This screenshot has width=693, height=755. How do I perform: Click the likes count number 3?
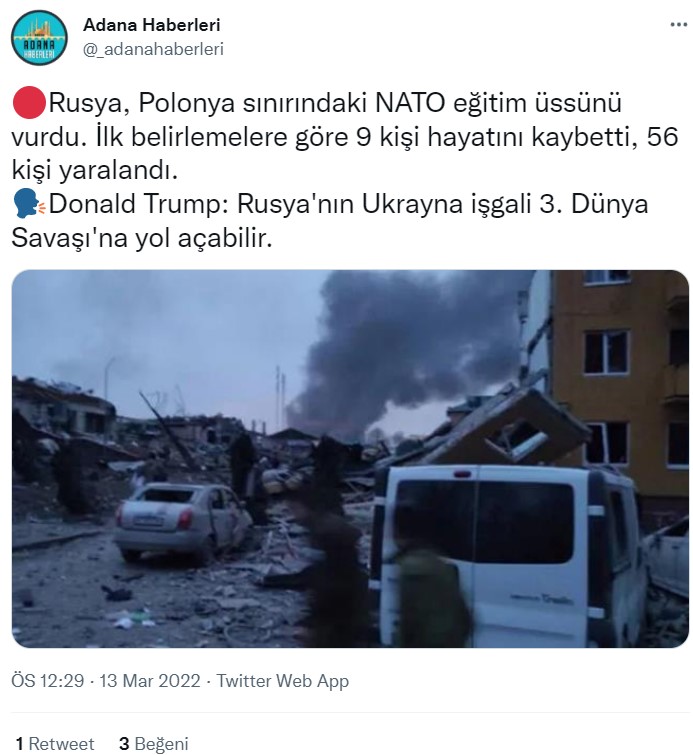tap(124, 744)
